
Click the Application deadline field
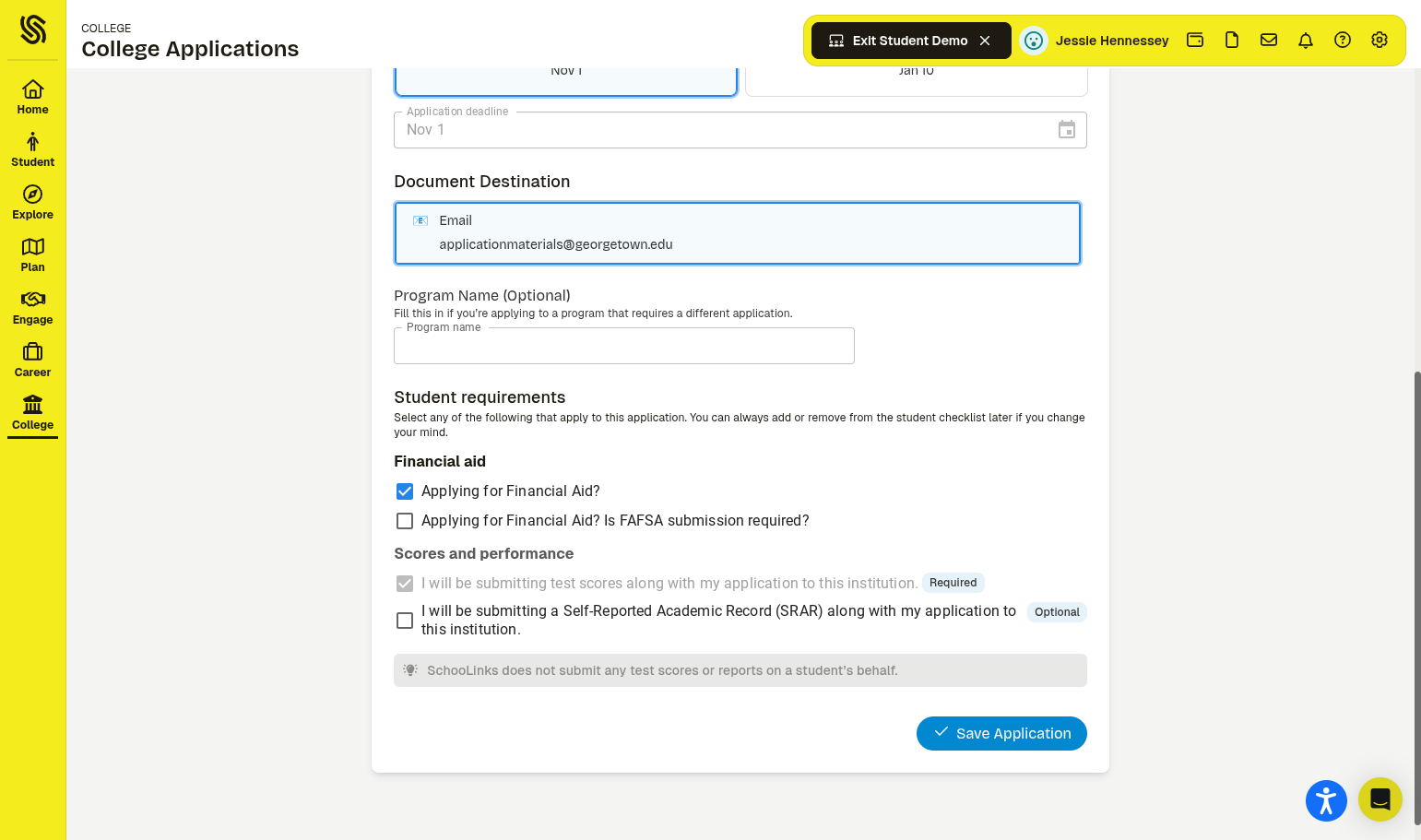[x=740, y=130]
